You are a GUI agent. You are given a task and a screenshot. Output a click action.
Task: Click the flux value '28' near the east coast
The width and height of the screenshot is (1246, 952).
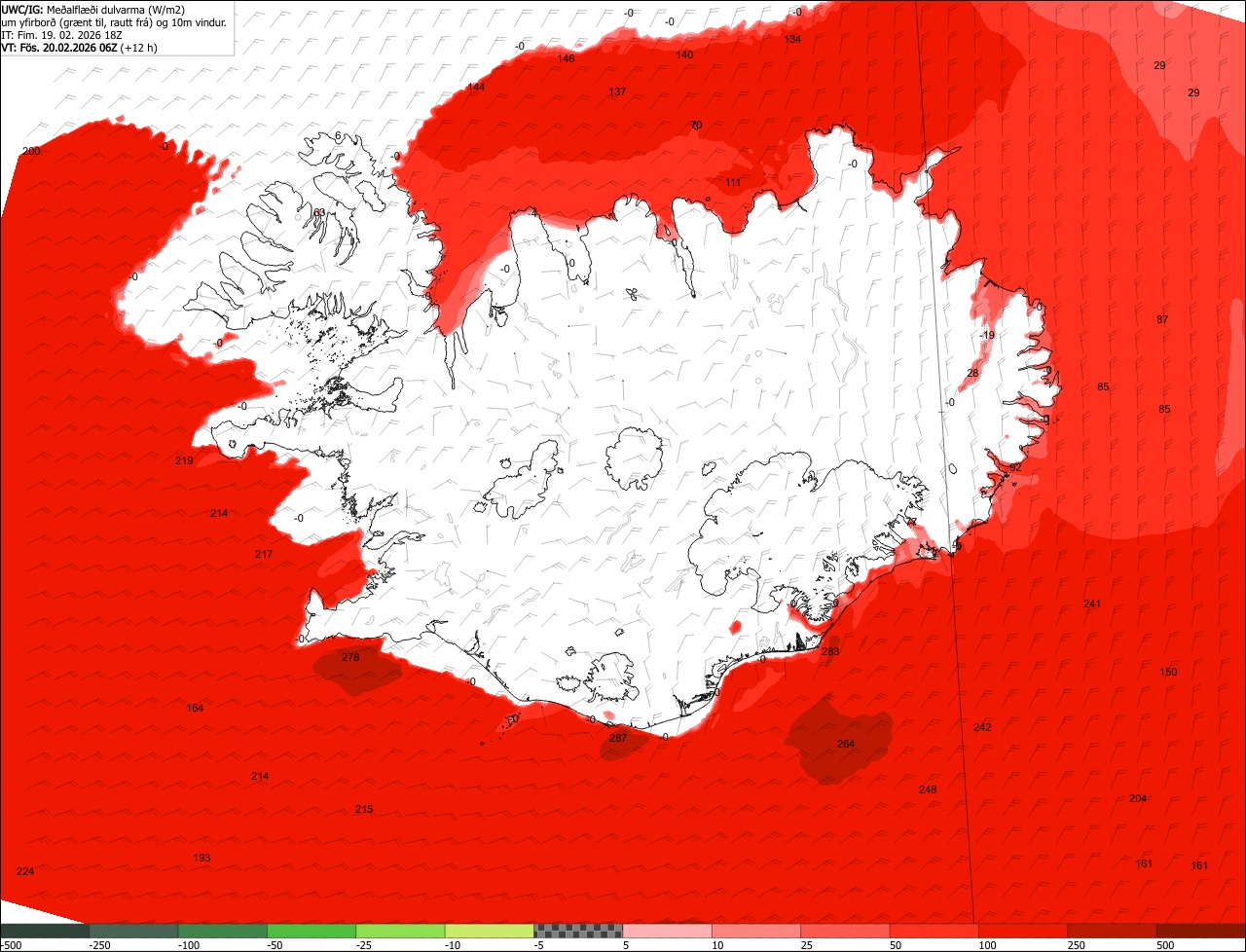point(972,373)
